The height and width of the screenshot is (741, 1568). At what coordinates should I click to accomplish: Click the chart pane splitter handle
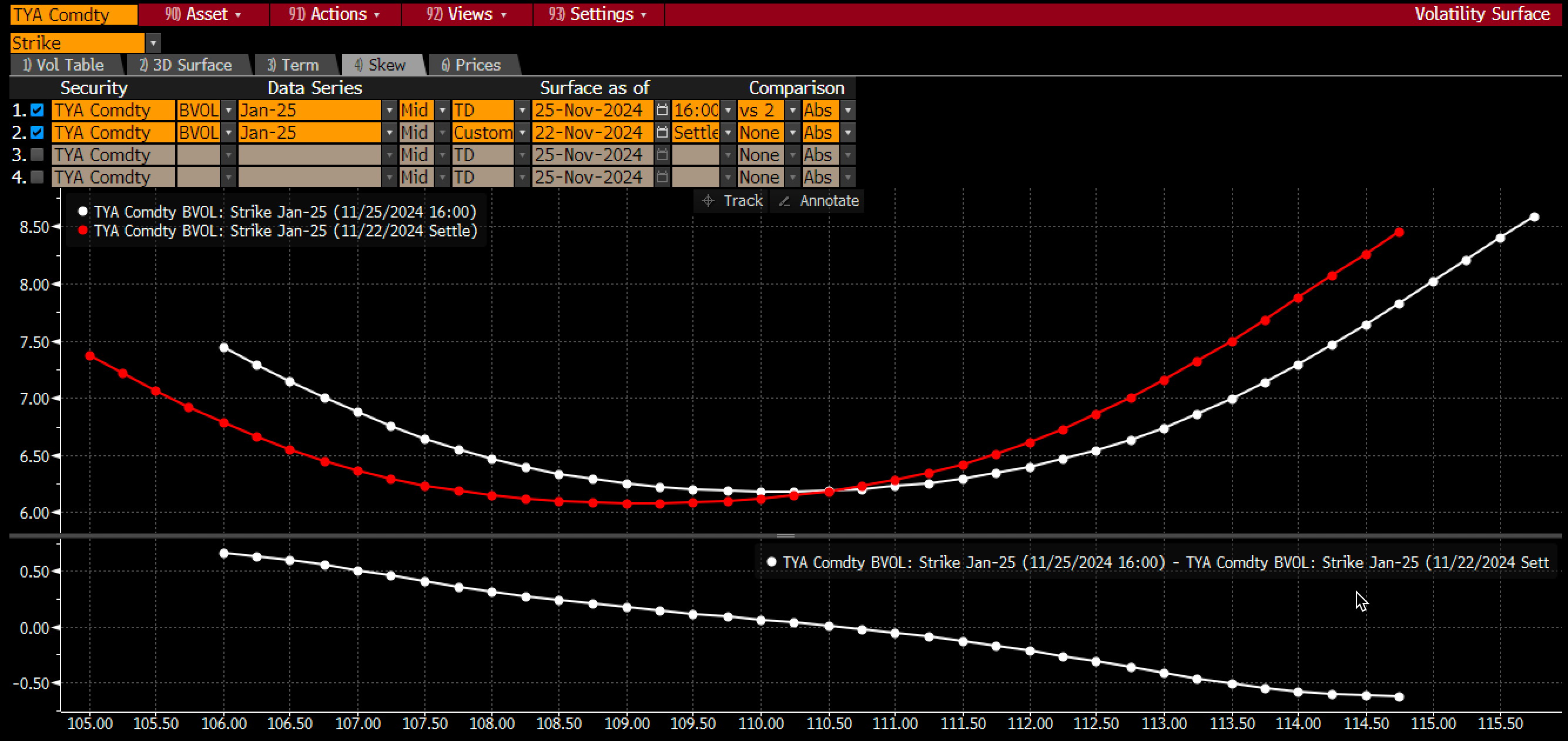[785, 536]
